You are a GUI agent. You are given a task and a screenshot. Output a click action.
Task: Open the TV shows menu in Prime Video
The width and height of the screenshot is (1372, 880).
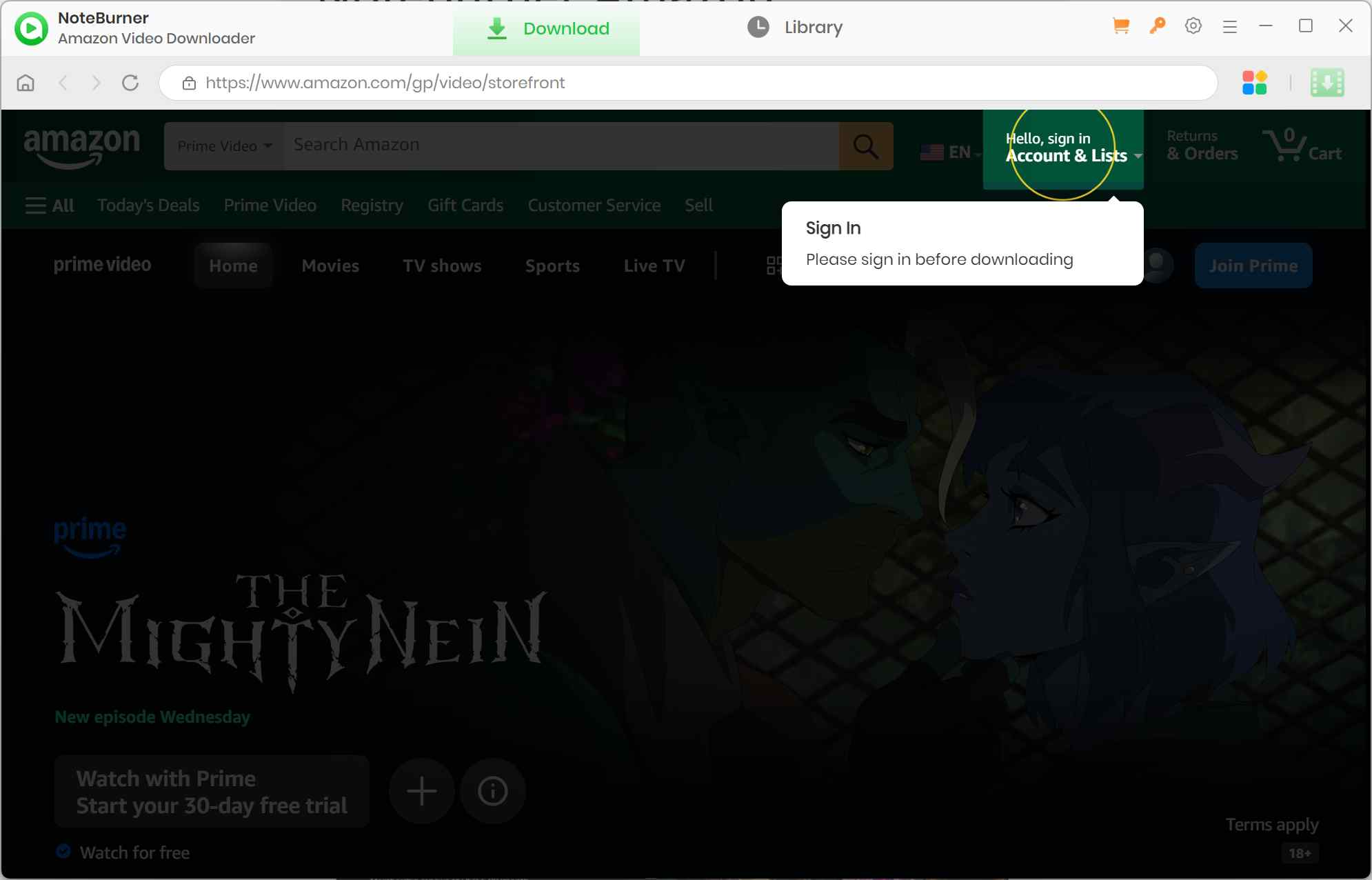click(442, 266)
